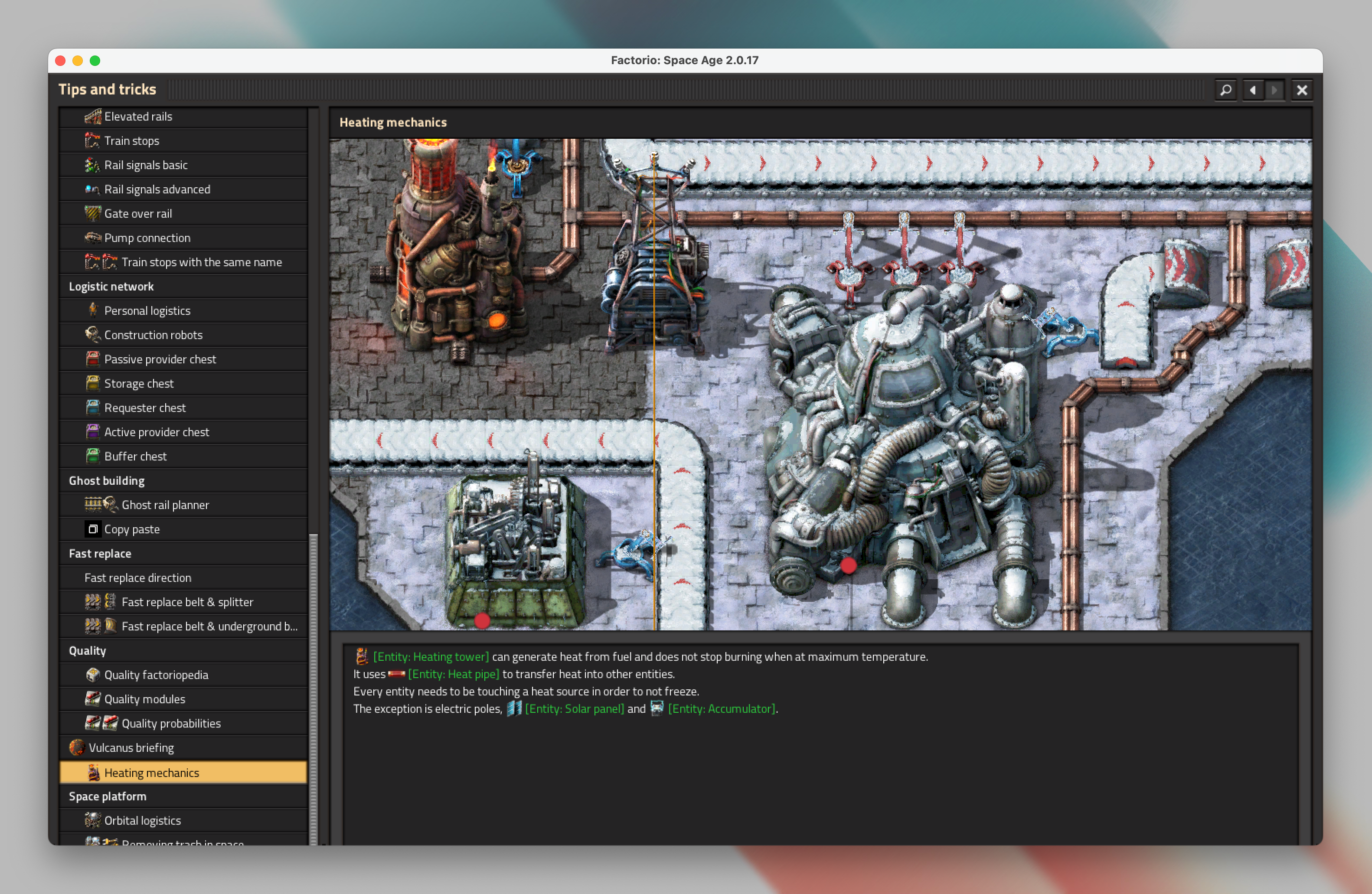Select the Space platform category header

183,796
